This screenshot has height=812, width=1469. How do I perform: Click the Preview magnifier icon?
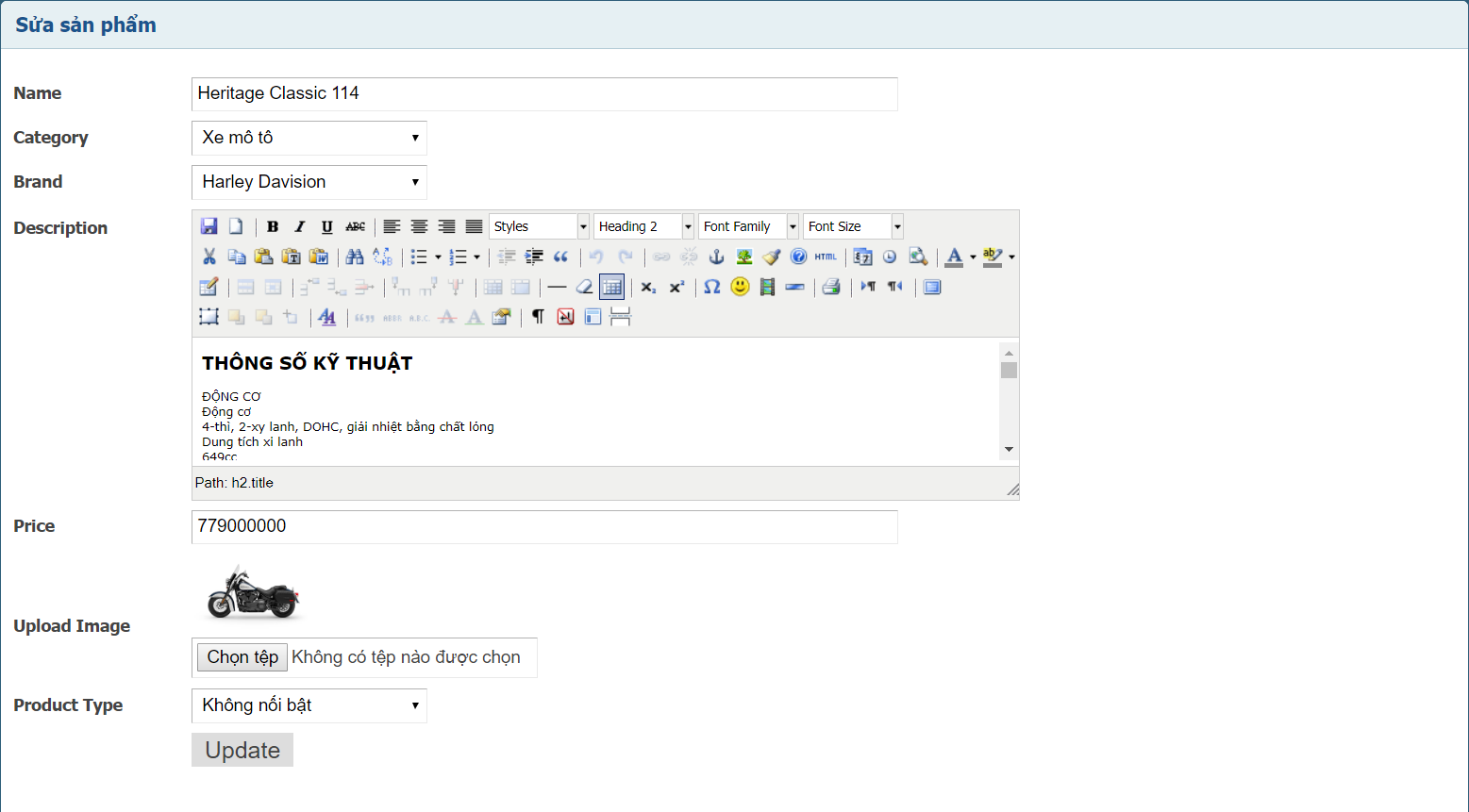917,257
